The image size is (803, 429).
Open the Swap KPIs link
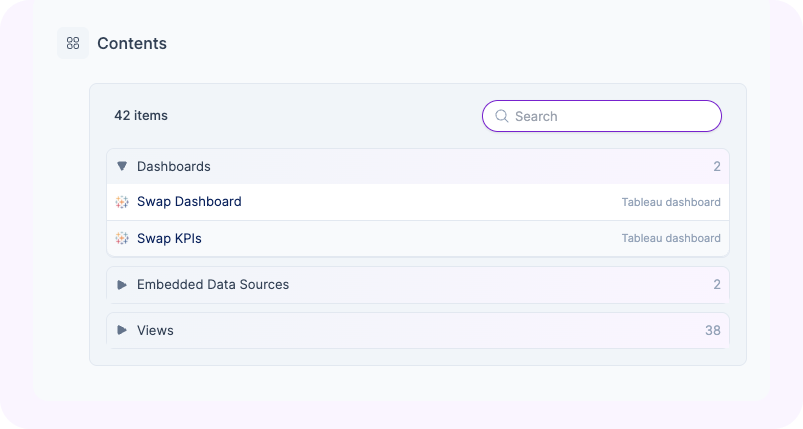click(x=169, y=238)
